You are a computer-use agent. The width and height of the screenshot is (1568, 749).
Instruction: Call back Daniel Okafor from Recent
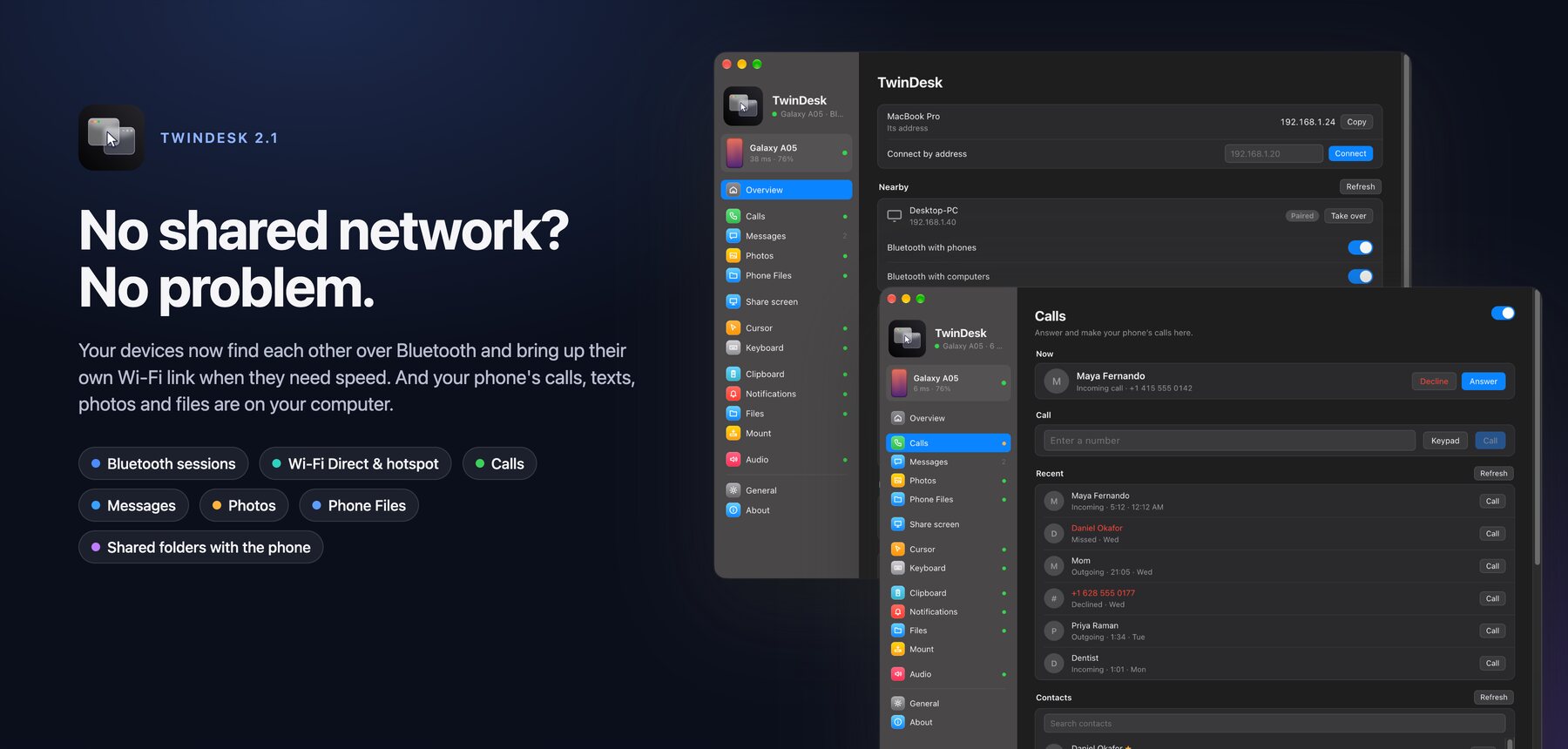(1492, 534)
